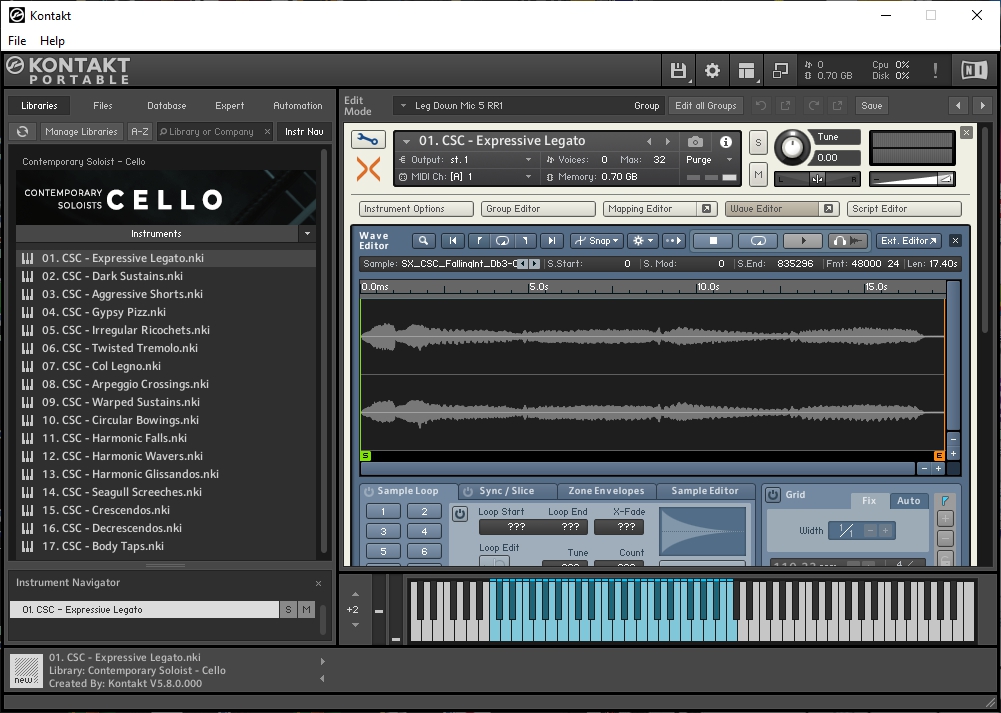
Task: Open the Wave Editor gear options dropdown
Action: 642,241
